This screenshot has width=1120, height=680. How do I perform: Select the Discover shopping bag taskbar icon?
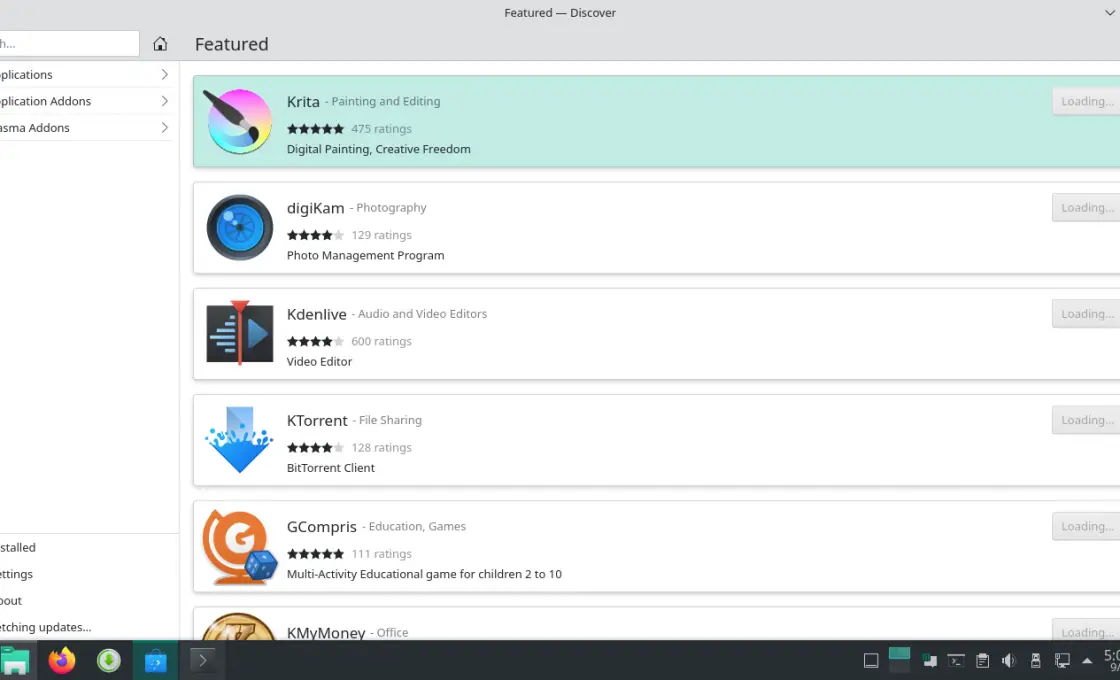(156, 661)
